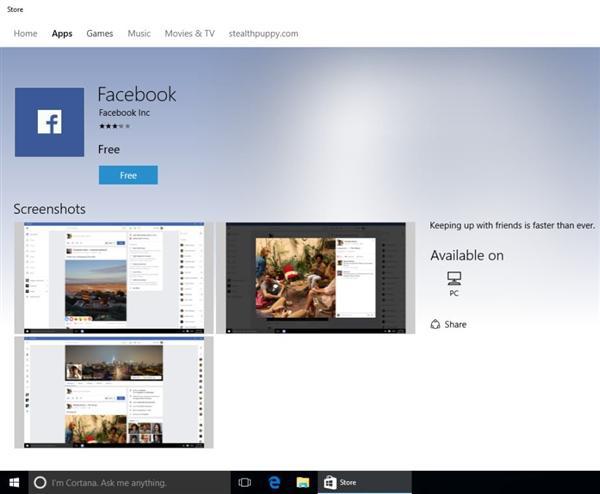Screen dimensions: 600x494
Task: Click the Facebook app logo icon
Action: (49, 122)
